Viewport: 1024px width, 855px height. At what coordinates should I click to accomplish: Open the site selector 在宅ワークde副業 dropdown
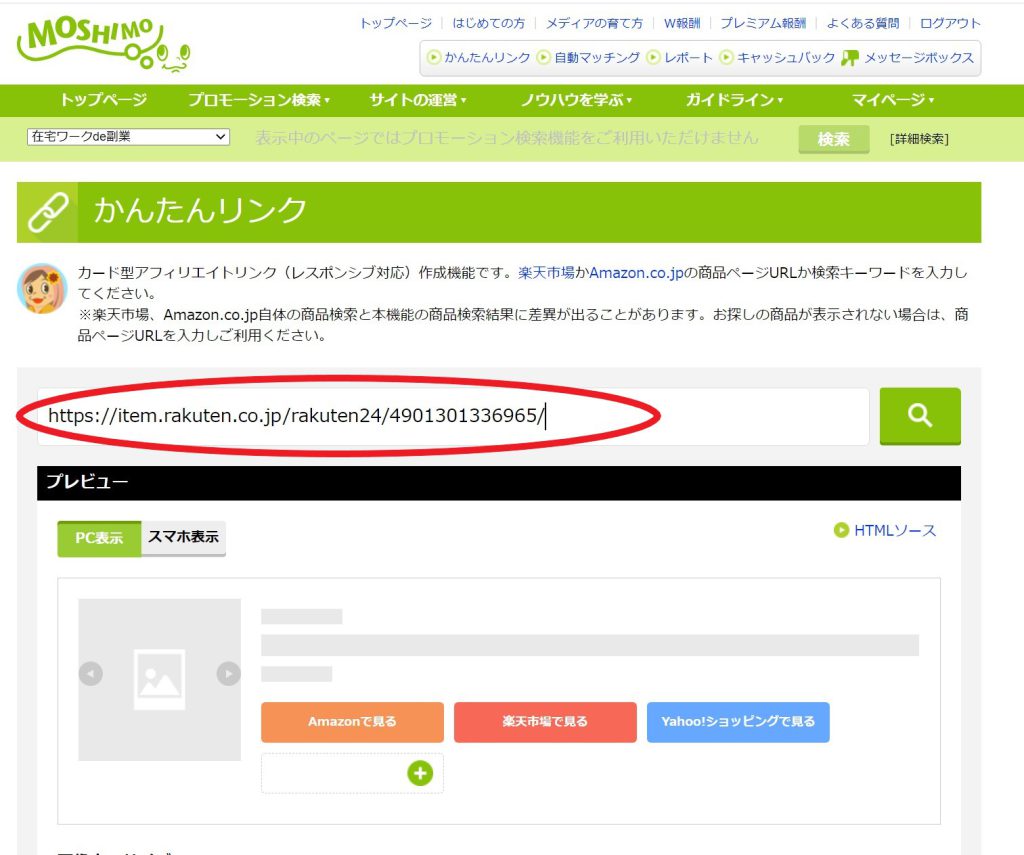point(128,137)
